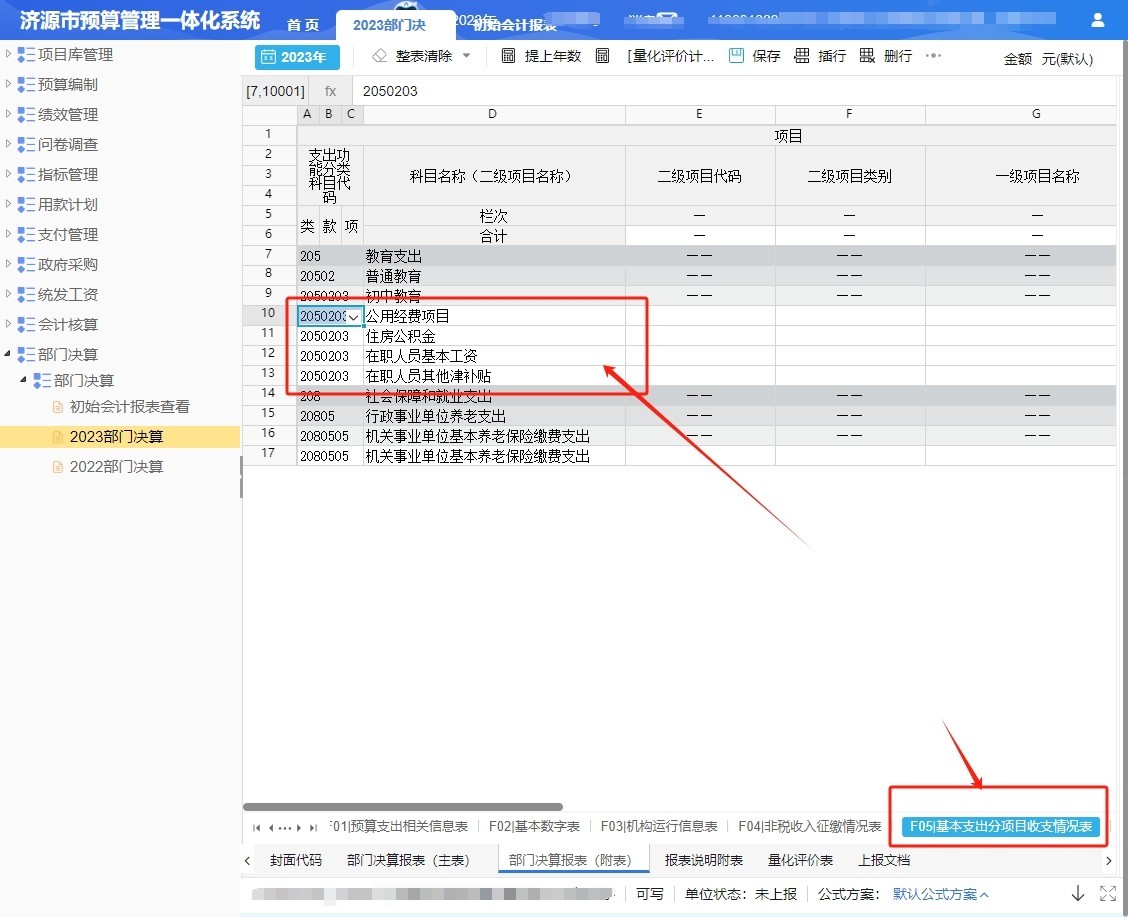Viewport: 1128px width, 917px height.
Task: Toggle fullscreen icon in status bar
Action: 1108,893
